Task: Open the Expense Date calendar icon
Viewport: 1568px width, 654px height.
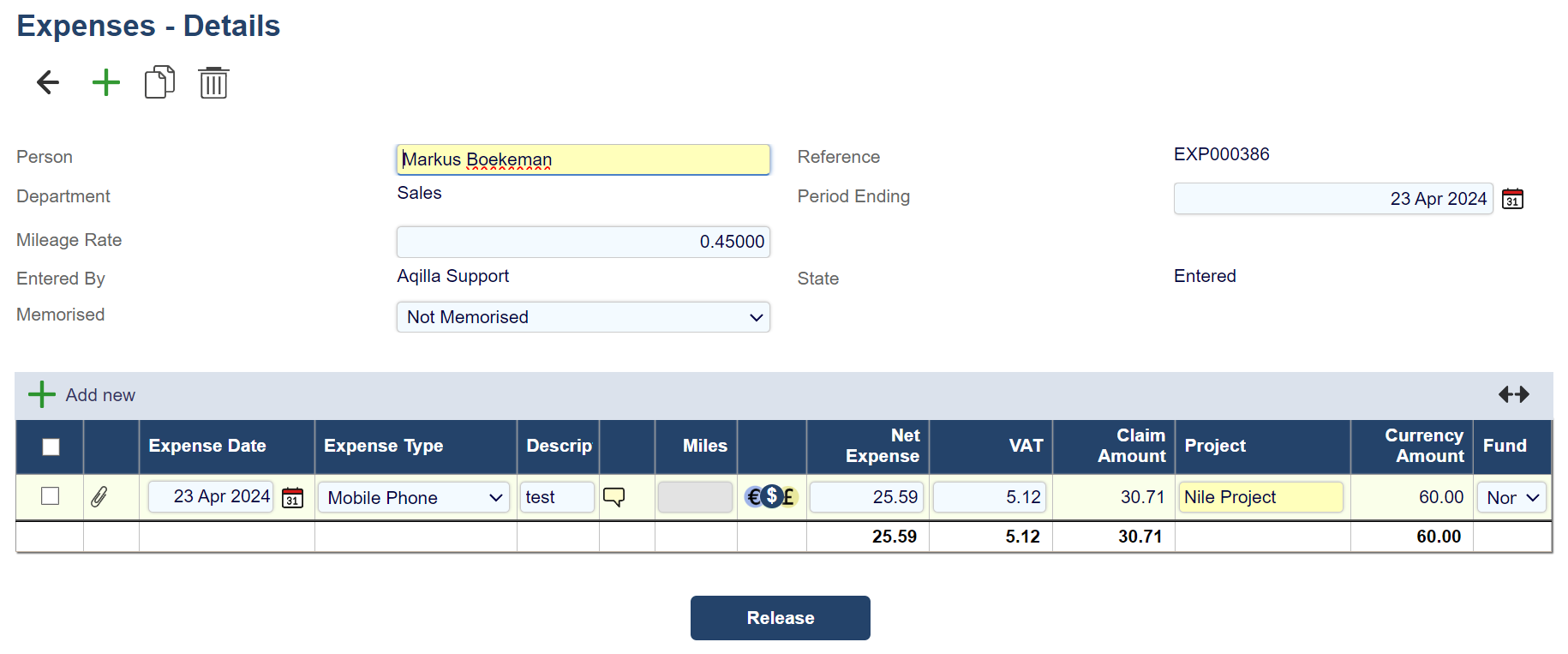Action: coord(293,498)
